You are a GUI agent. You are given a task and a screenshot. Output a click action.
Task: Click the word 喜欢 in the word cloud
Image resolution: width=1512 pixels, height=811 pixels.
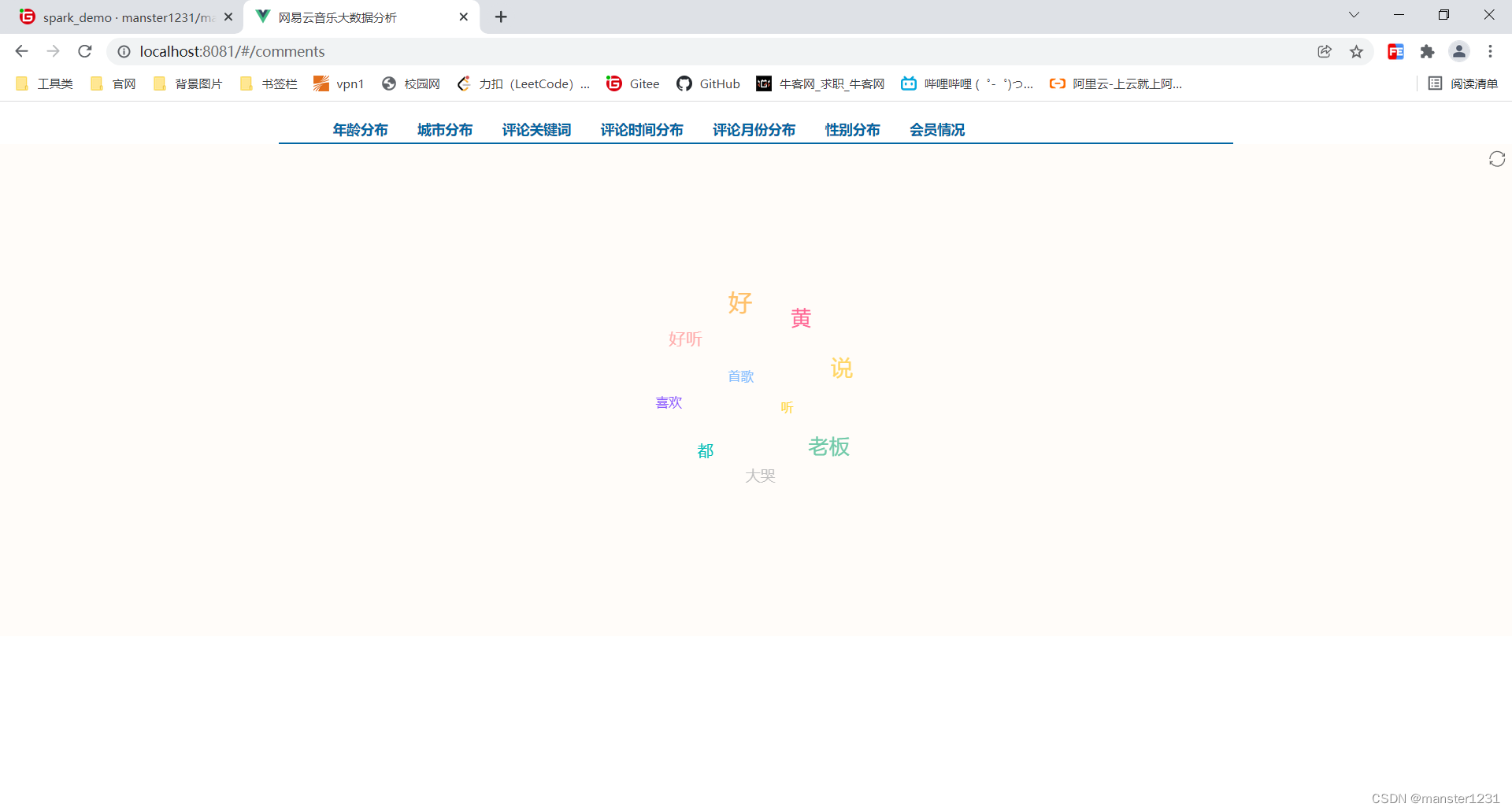[x=669, y=402]
